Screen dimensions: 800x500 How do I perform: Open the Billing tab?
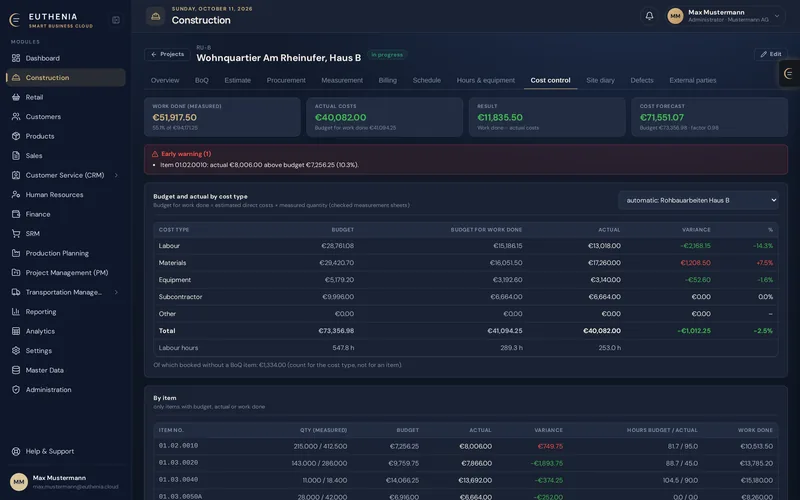pyautogui.click(x=388, y=80)
